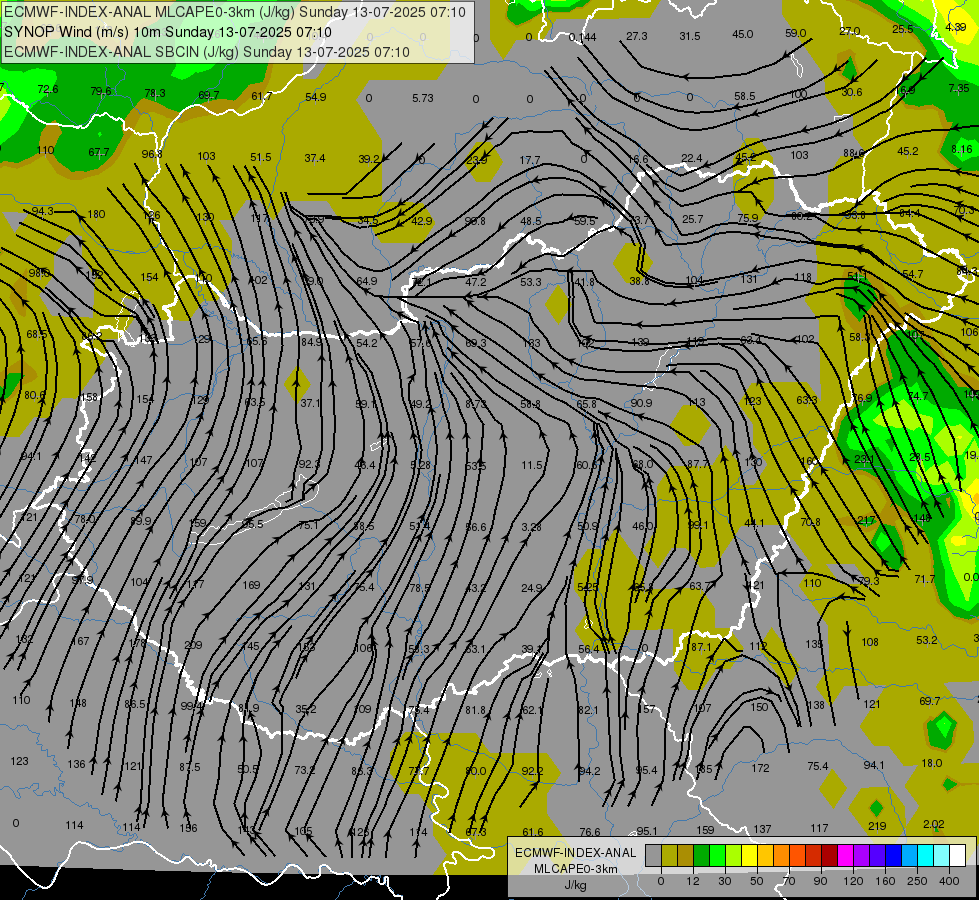Image resolution: width=979 pixels, height=900 pixels.
Task: Click the dark red legend swatch
Action: pyautogui.click(x=830, y=855)
